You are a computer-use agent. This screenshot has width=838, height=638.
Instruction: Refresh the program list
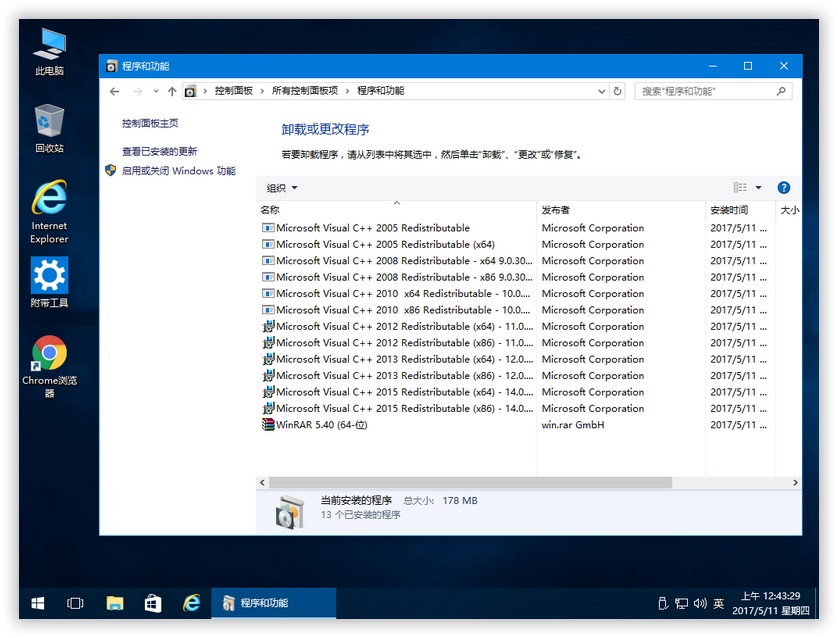pos(617,91)
